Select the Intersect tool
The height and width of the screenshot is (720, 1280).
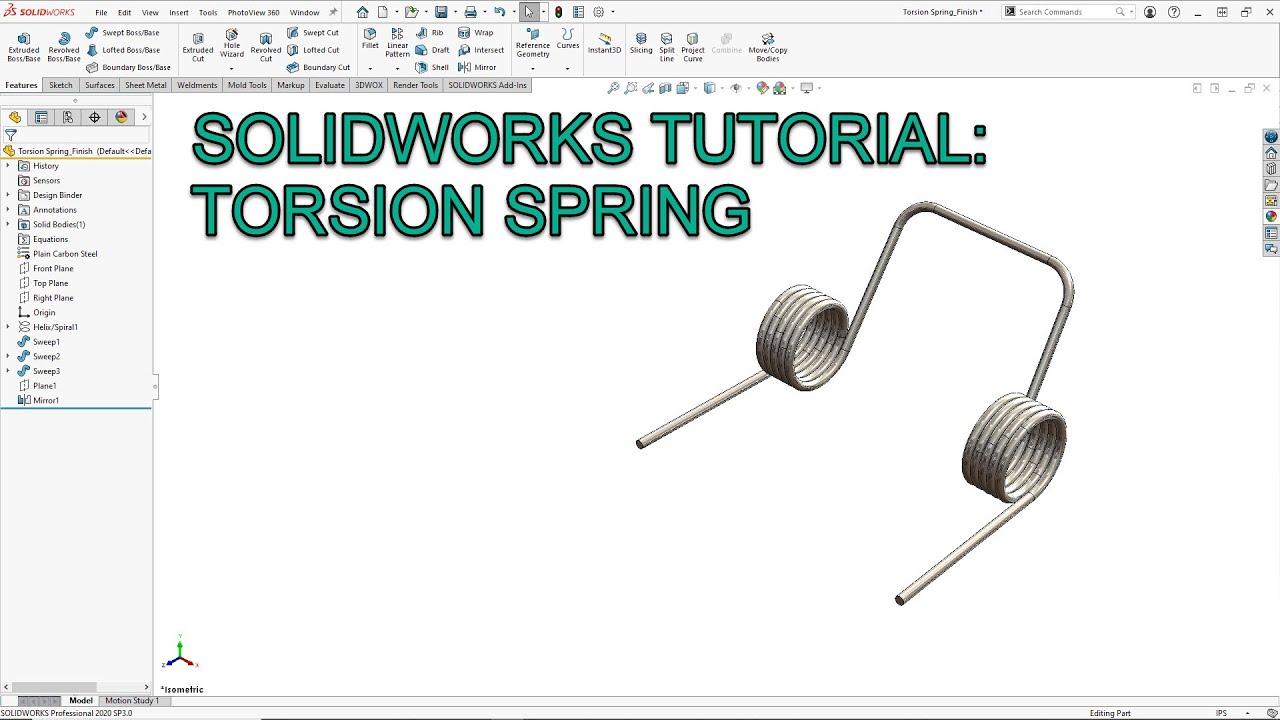[481, 50]
